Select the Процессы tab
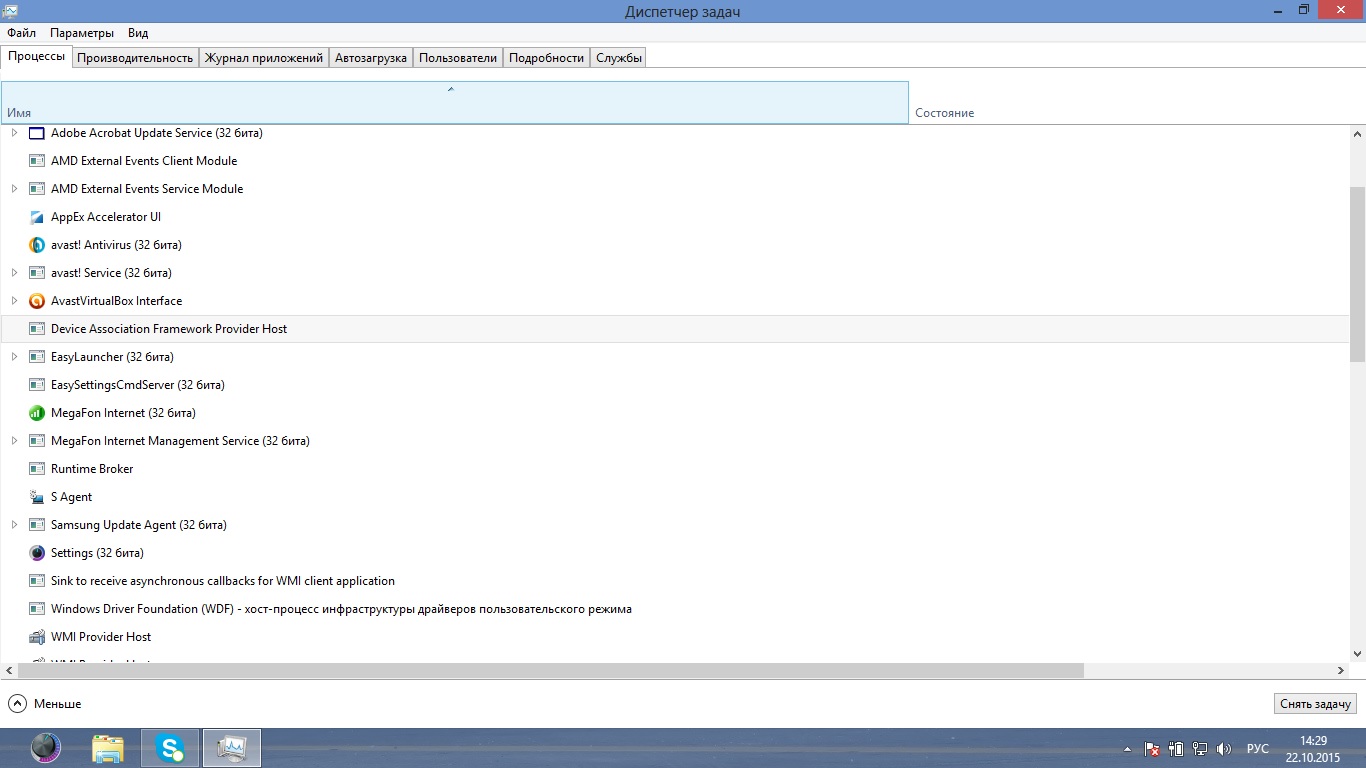1366x768 pixels. [x=37, y=56]
